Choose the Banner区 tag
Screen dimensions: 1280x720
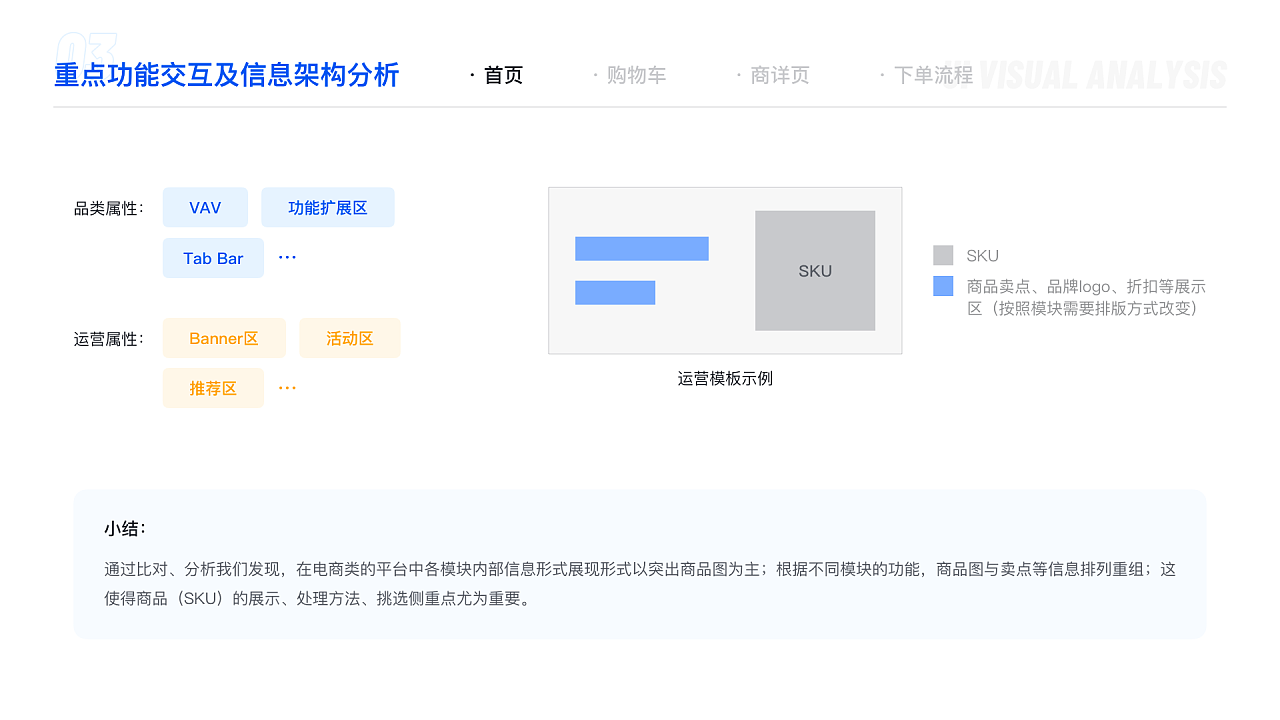click(x=224, y=338)
